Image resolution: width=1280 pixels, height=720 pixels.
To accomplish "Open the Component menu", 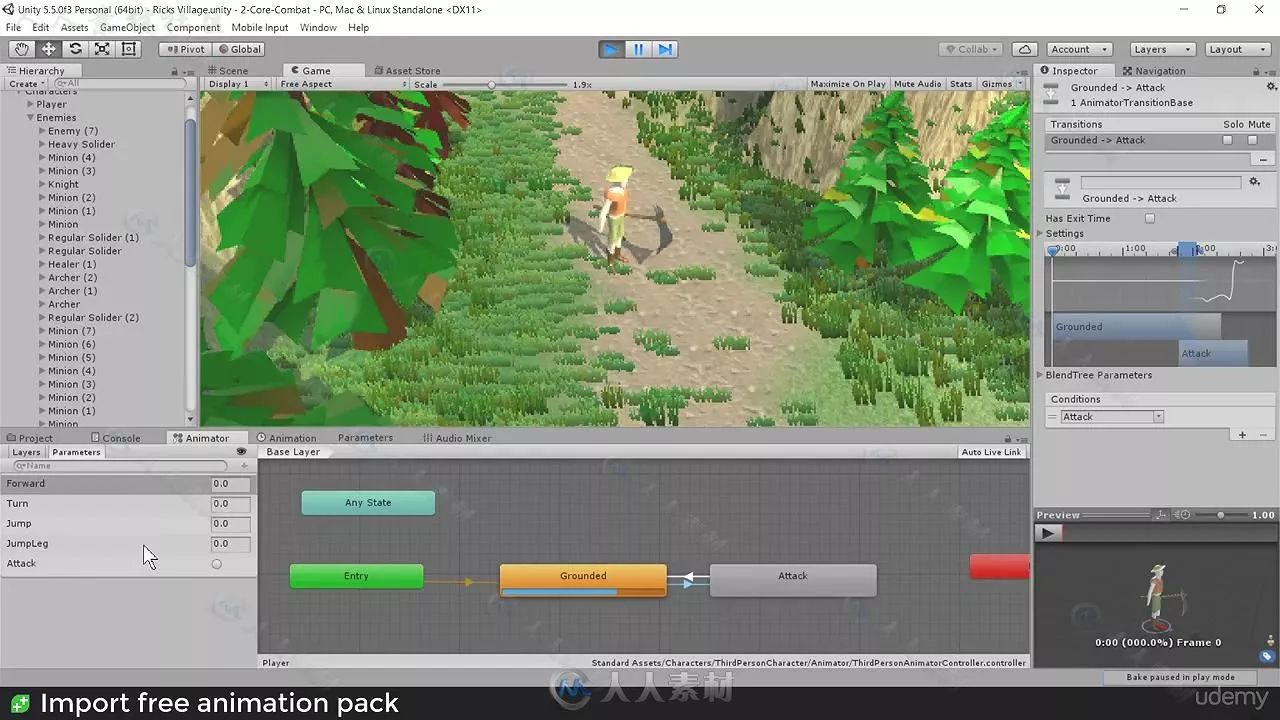I will click(193, 28).
